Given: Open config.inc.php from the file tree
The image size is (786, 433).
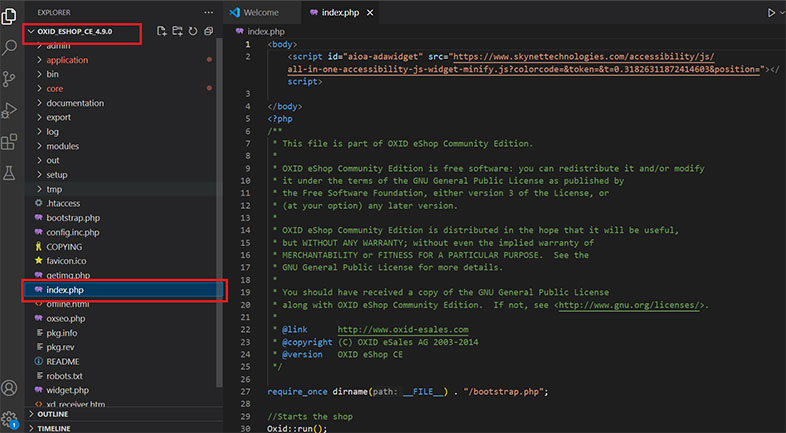Looking at the screenshot, I should coord(72,232).
